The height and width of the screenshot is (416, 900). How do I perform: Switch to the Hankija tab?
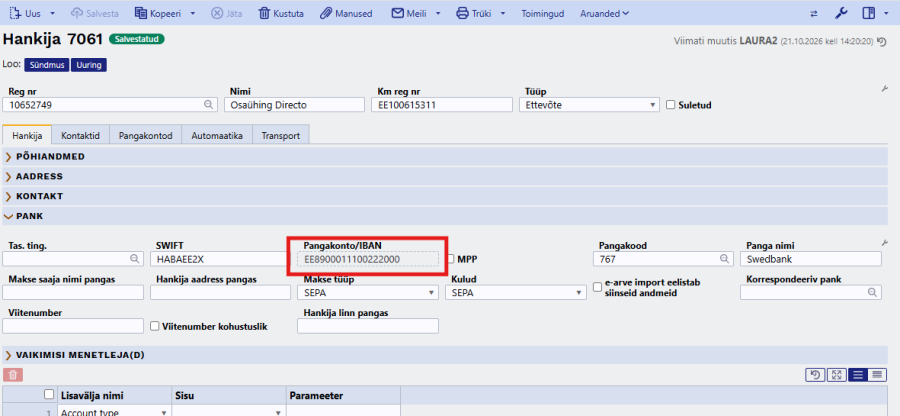tap(27, 136)
